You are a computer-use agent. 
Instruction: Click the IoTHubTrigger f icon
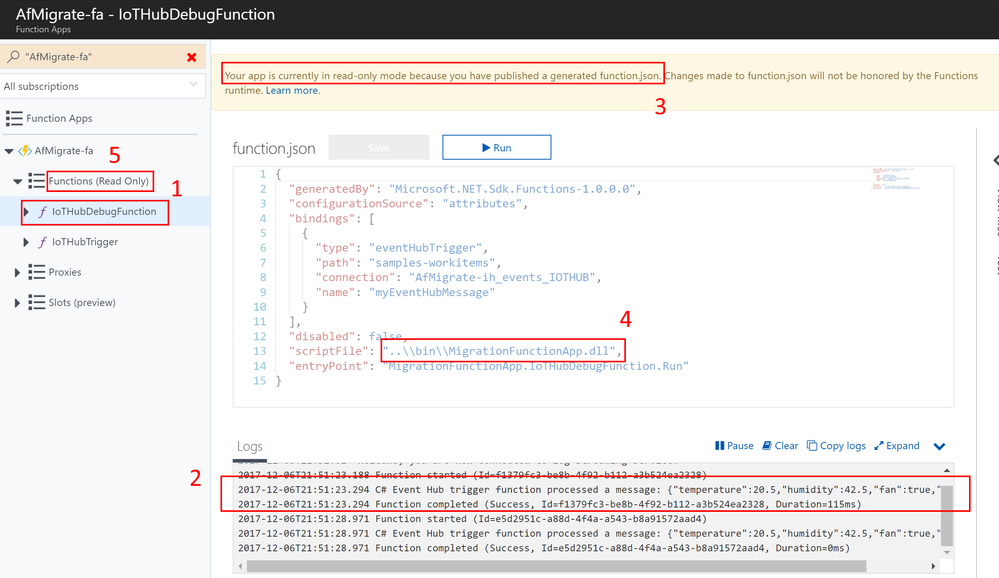pos(42,242)
